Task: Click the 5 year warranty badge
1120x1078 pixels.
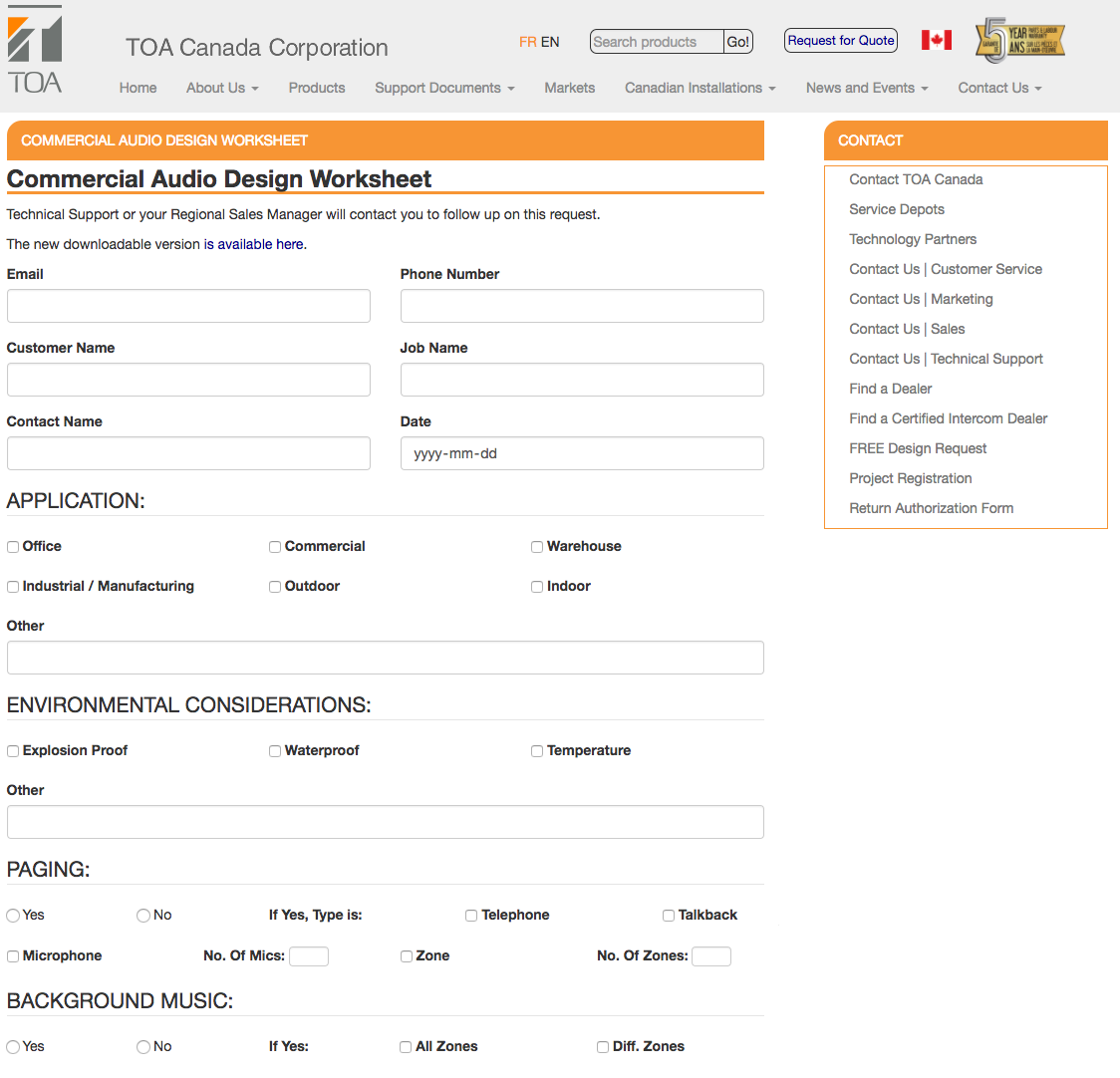Action: click(x=1020, y=40)
